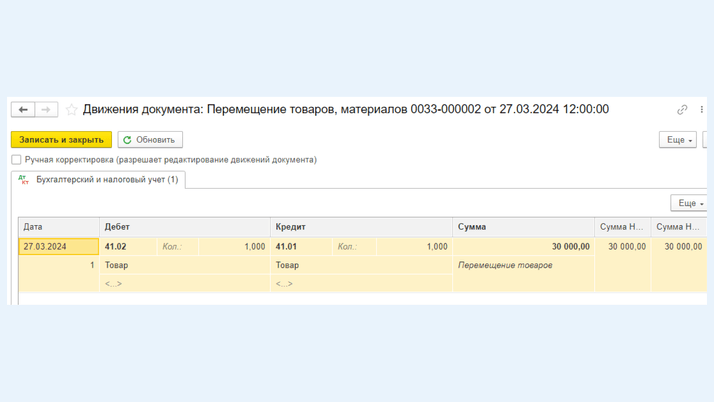Click the Кредит column header

pos(362,227)
